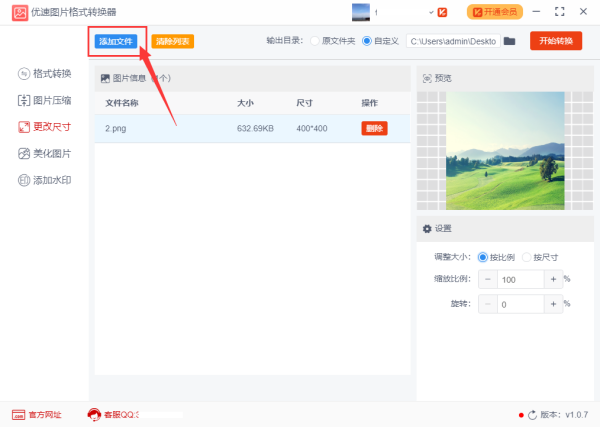Viewport: 600px width, 427px height.
Task: Choose 按比例 resize by ratio option
Action: click(x=484, y=256)
